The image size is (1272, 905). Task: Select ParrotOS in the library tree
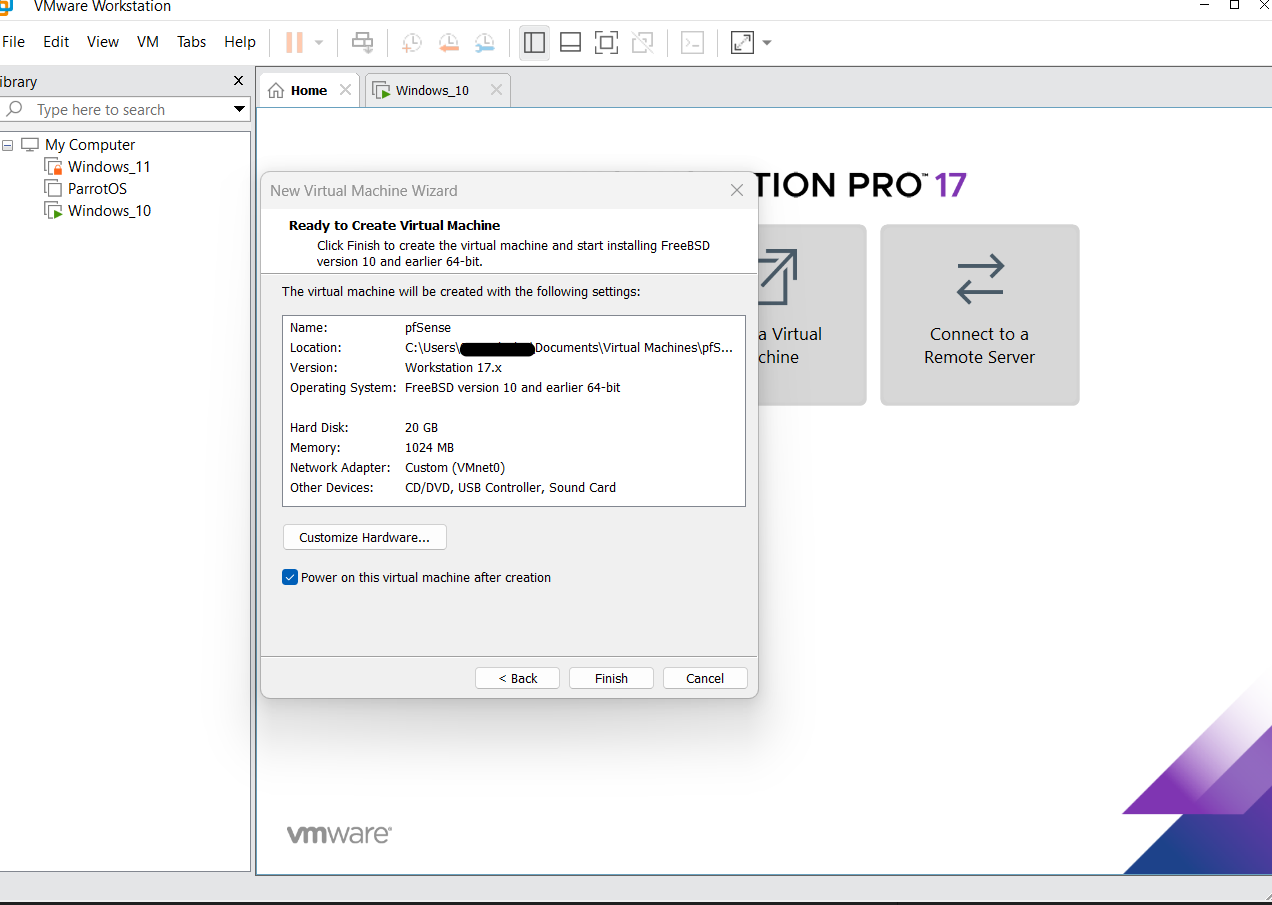(97, 189)
